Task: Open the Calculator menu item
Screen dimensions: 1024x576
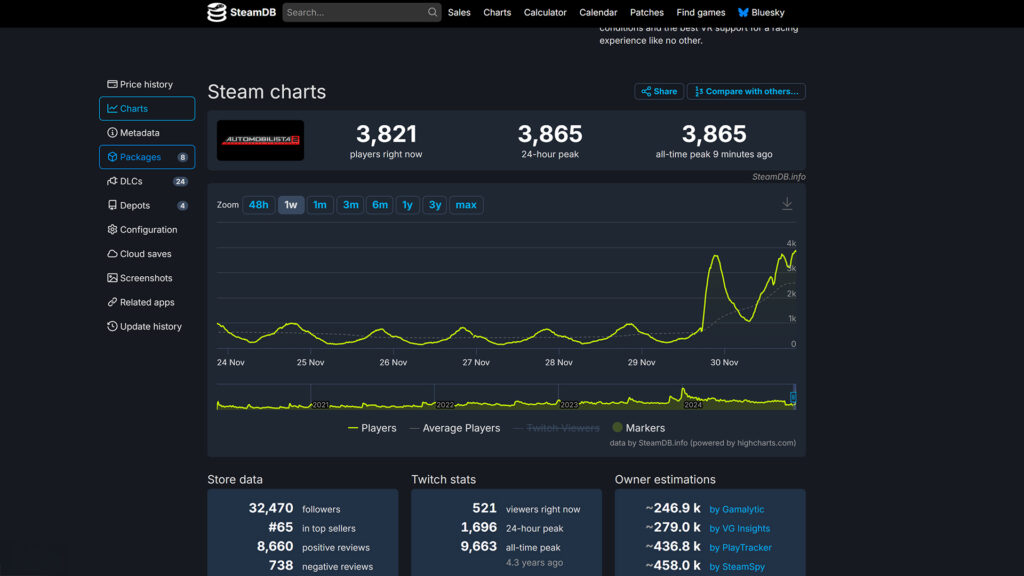Action: click(545, 13)
